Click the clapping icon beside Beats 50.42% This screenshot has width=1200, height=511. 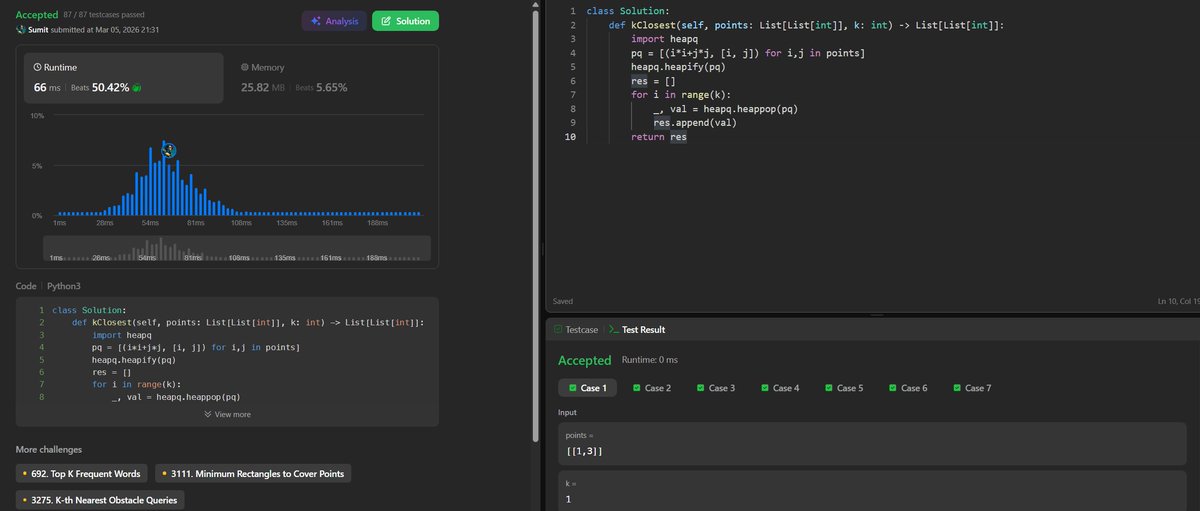tap(136, 88)
